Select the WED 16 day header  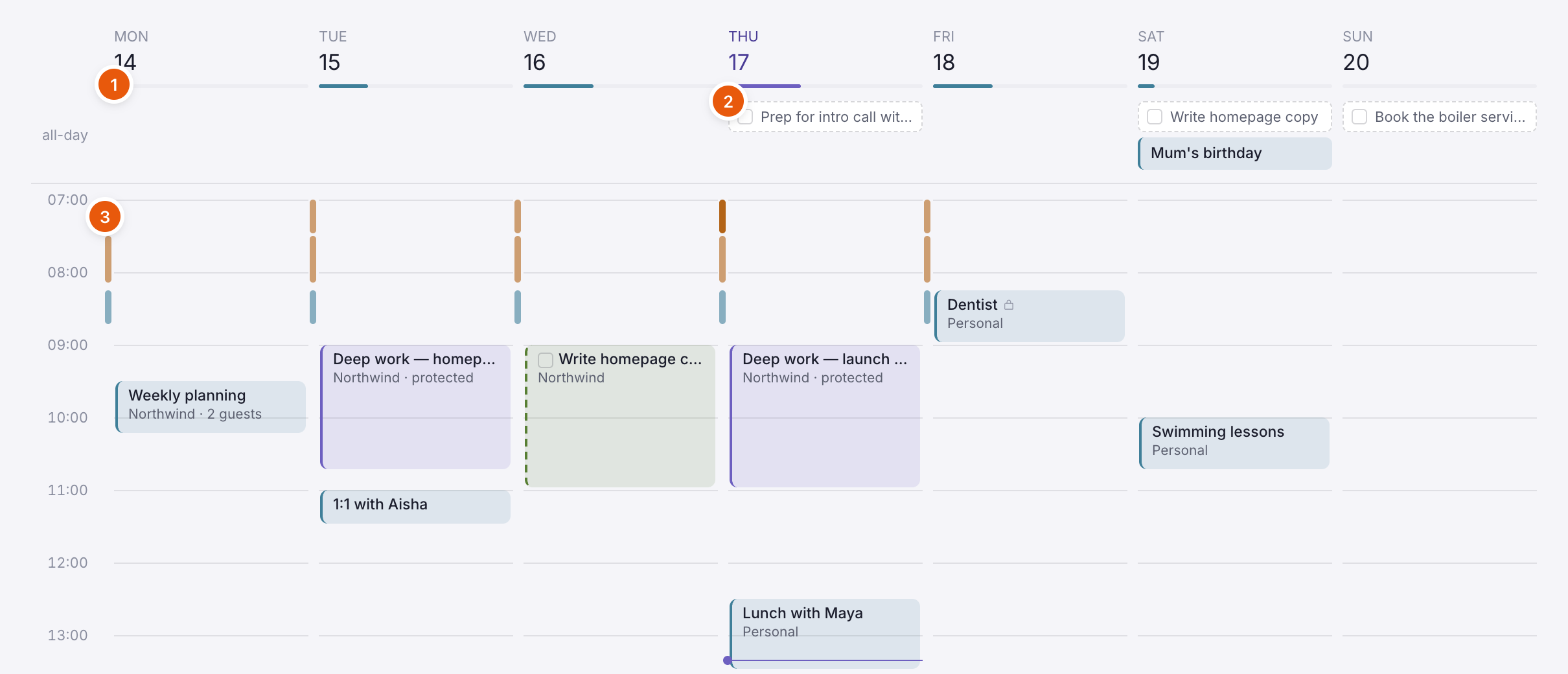coord(540,51)
